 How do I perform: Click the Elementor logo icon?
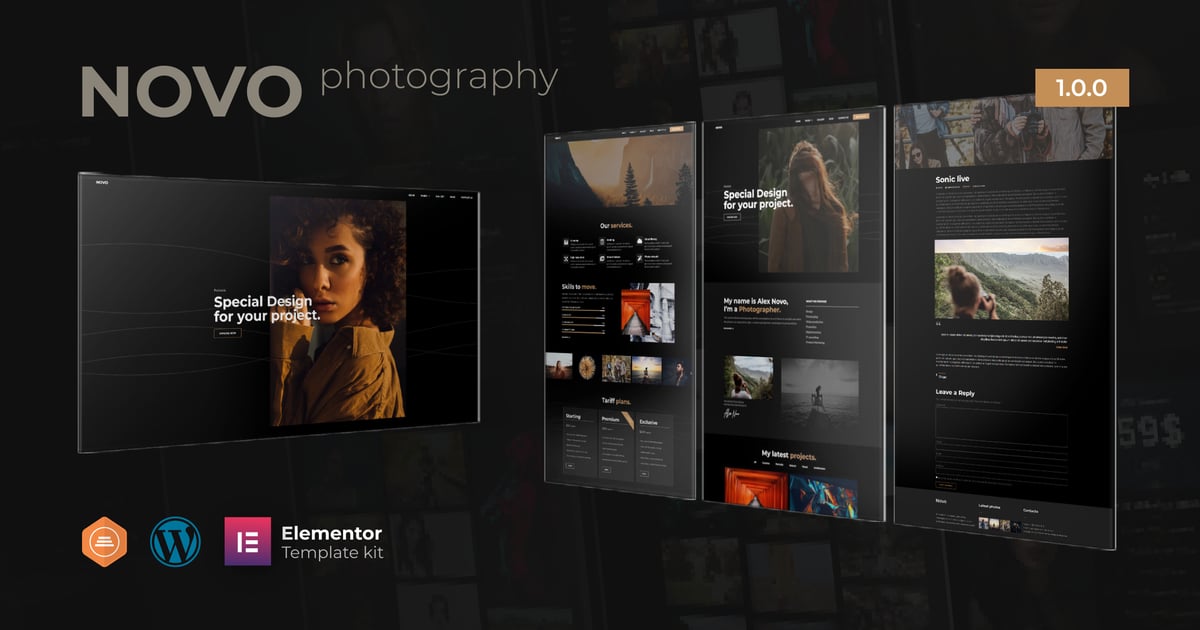247,542
